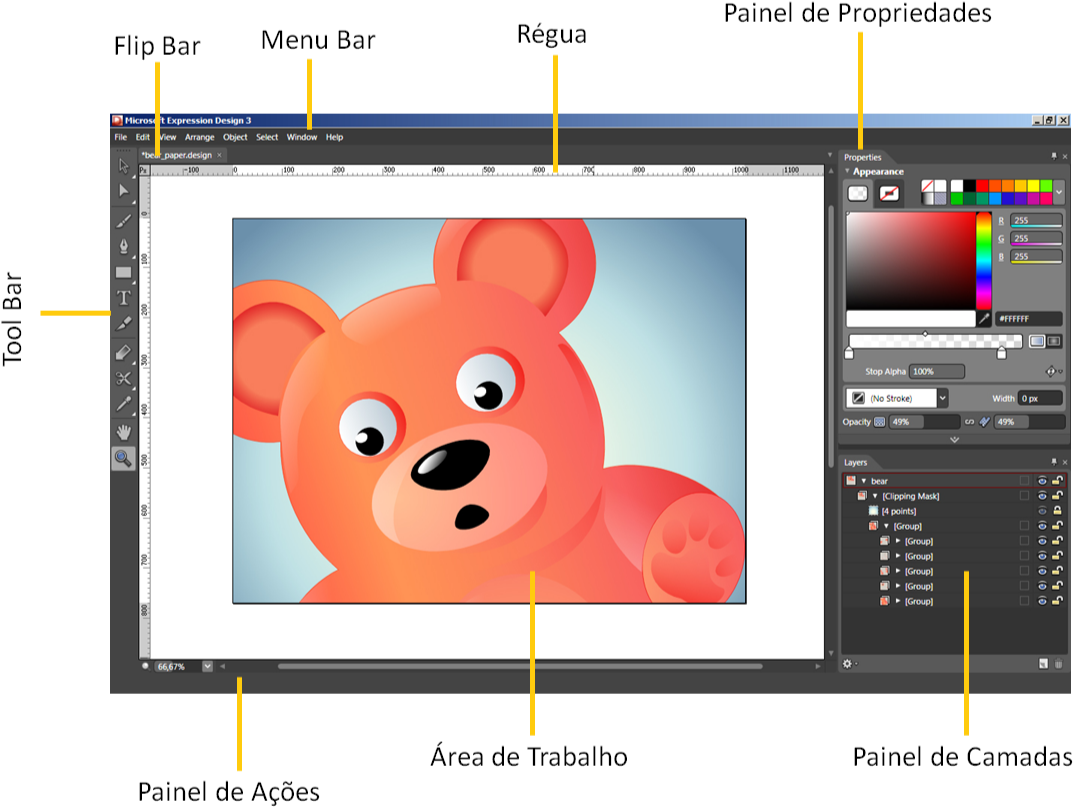Switch to the bear_paper.design document tab

point(177,155)
